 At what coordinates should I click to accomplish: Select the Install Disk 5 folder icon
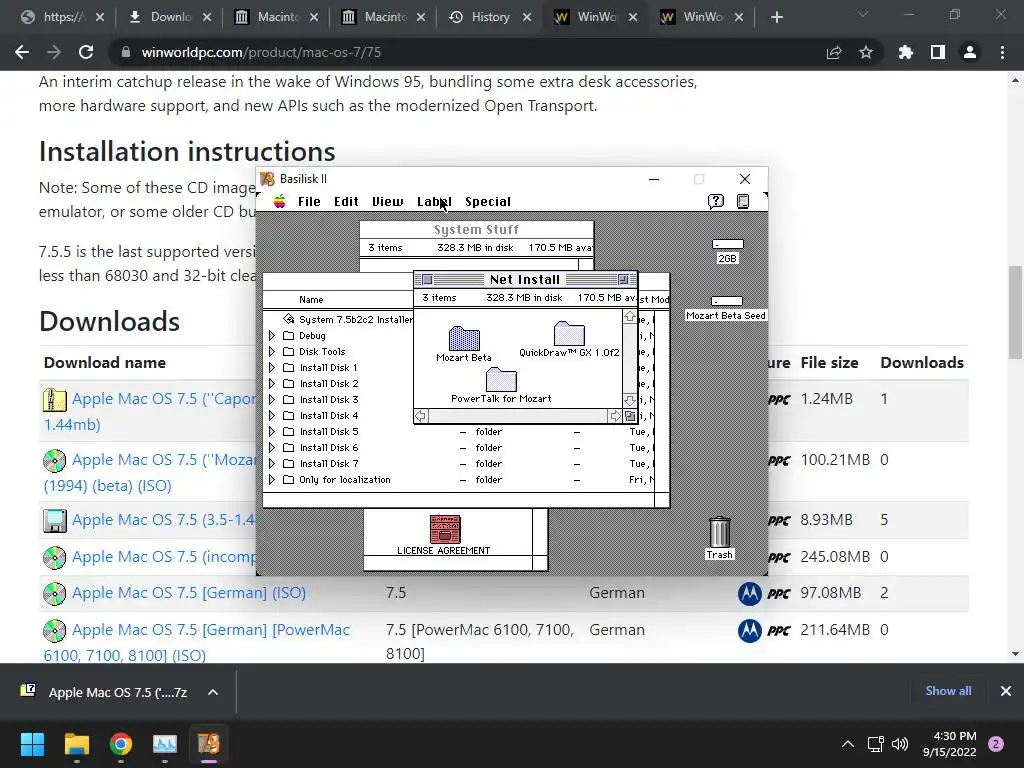(x=289, y=432)
